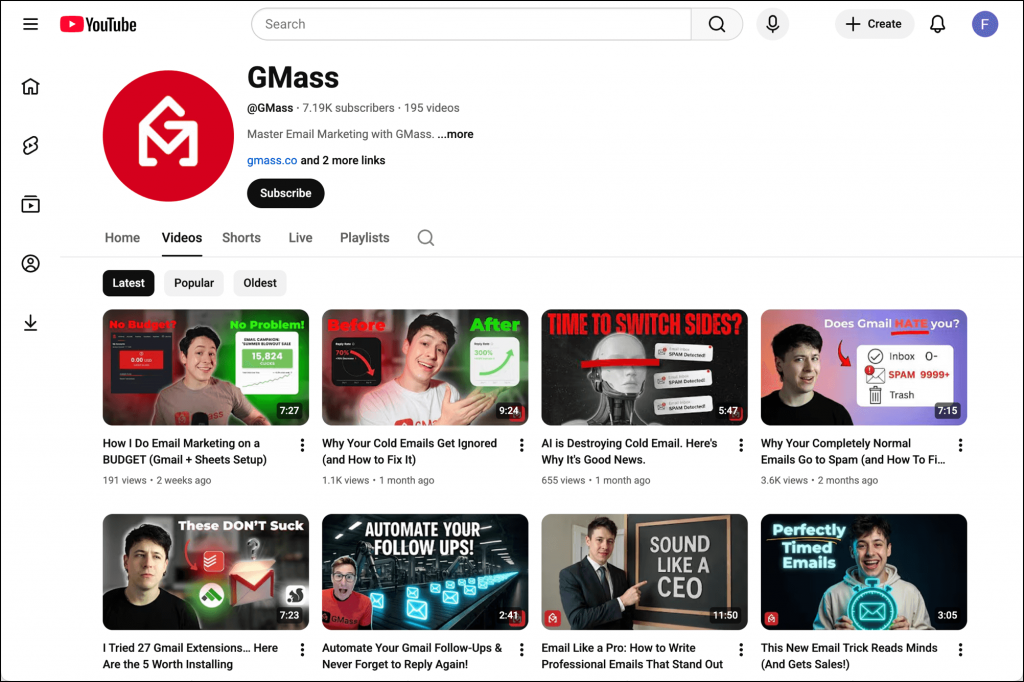The image size is (1024, 682).
Task: Click the YouTube logo
Action: [x=98, y=24]
